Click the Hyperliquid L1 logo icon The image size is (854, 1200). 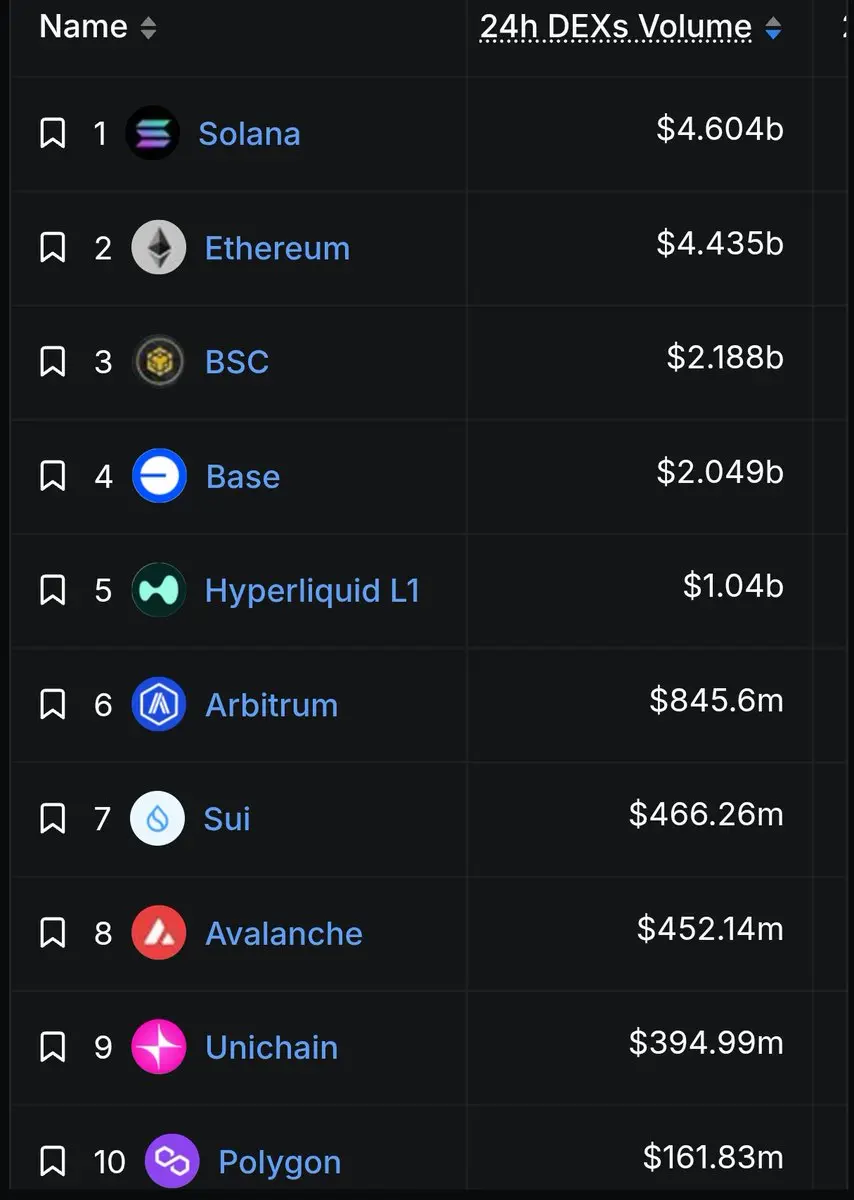click(159, 590)
